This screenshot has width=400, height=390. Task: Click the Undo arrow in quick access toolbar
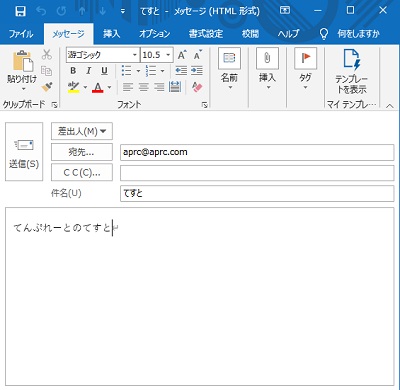41,11
